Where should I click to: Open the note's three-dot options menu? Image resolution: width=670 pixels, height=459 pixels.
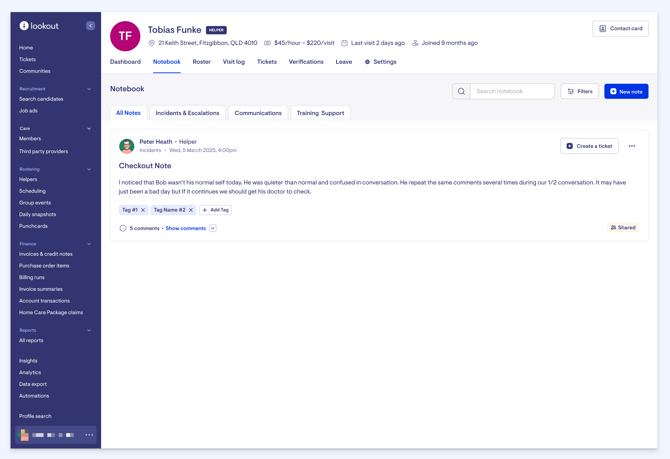[x=632, y=146]
